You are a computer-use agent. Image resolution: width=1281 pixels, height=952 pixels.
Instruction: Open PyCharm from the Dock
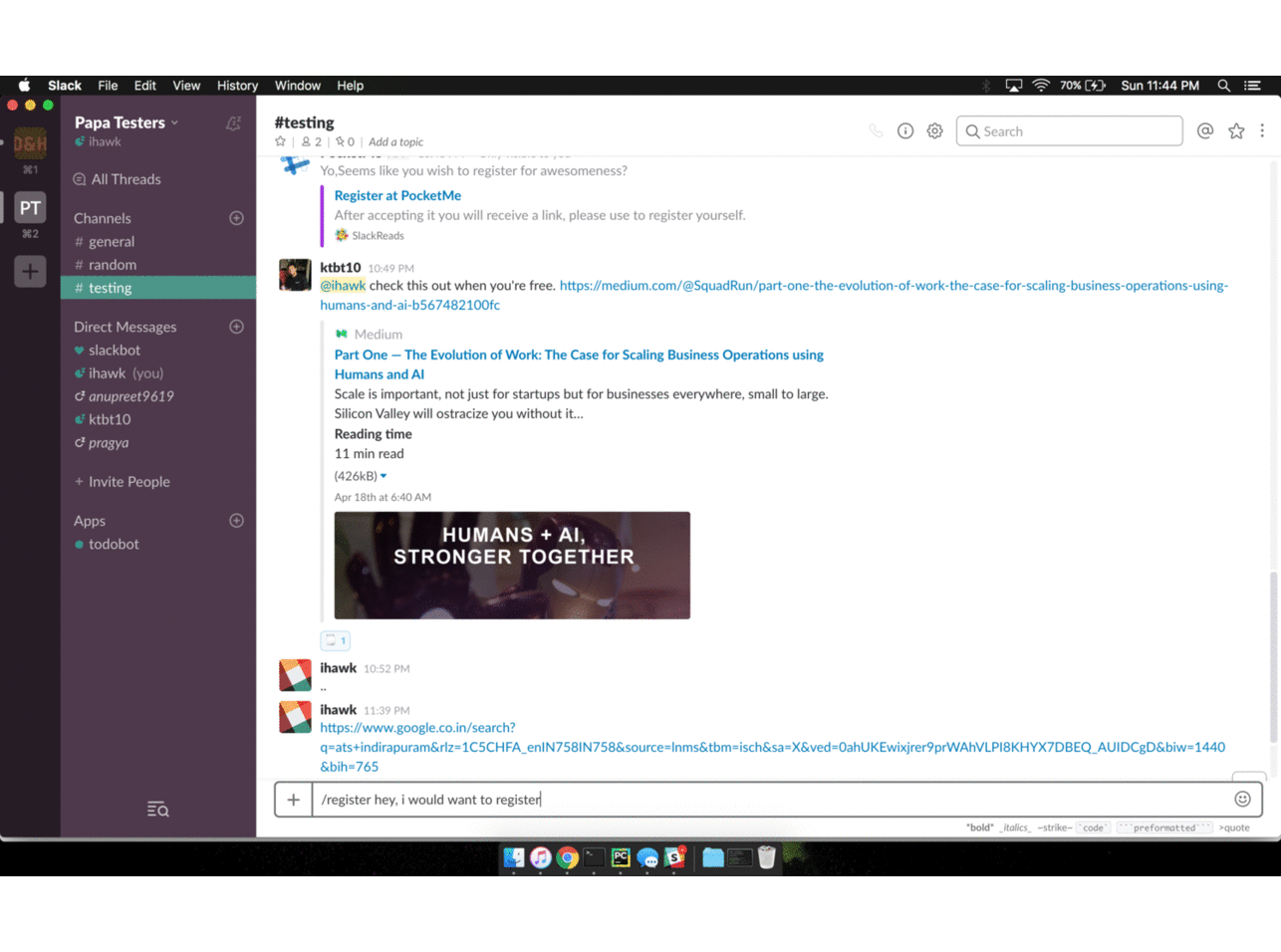point(621,857)
